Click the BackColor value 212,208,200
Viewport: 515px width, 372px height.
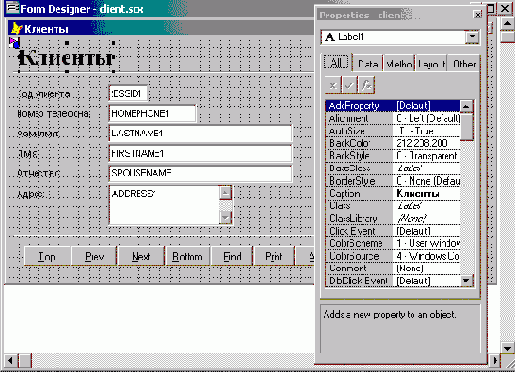[x=421, y=143]
